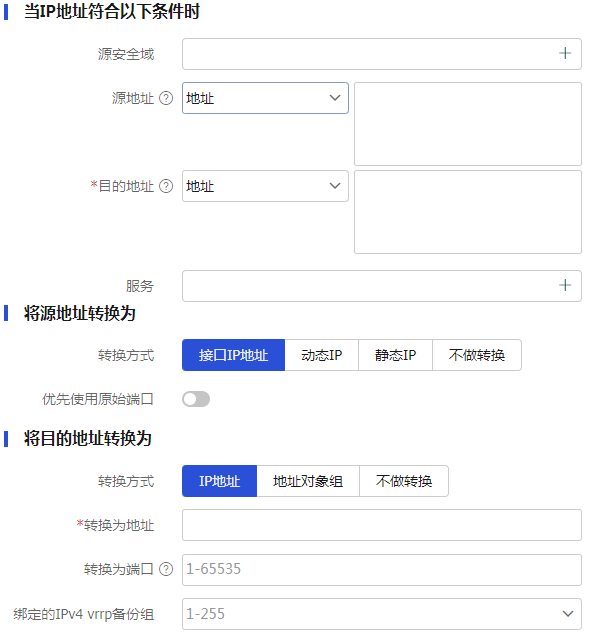Screen dimensions: 589x636
Task: Select 动态IP source conversion mode
Action: (x=322, y=355)
